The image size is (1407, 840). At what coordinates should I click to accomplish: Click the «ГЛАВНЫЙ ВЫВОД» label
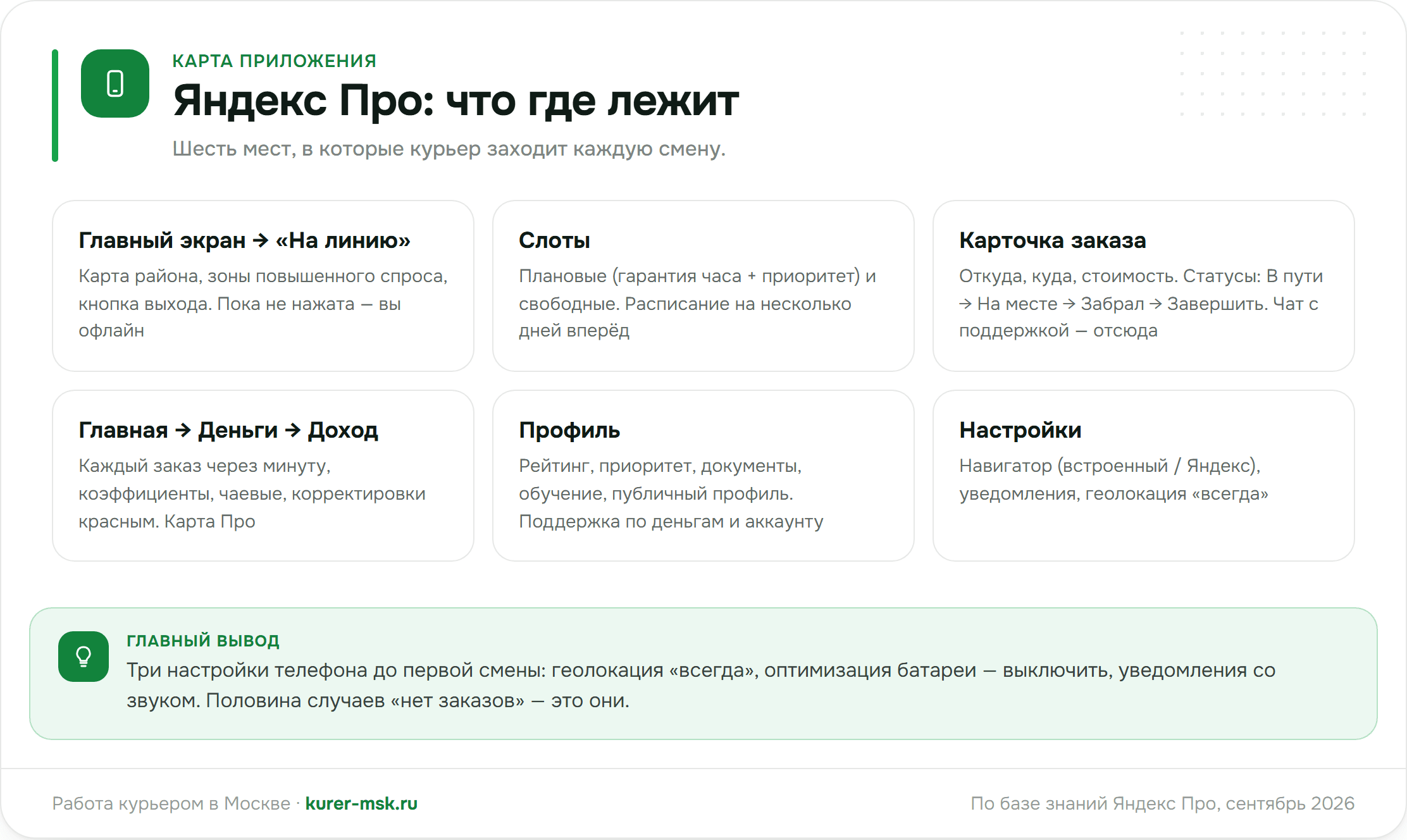(203, 641)
